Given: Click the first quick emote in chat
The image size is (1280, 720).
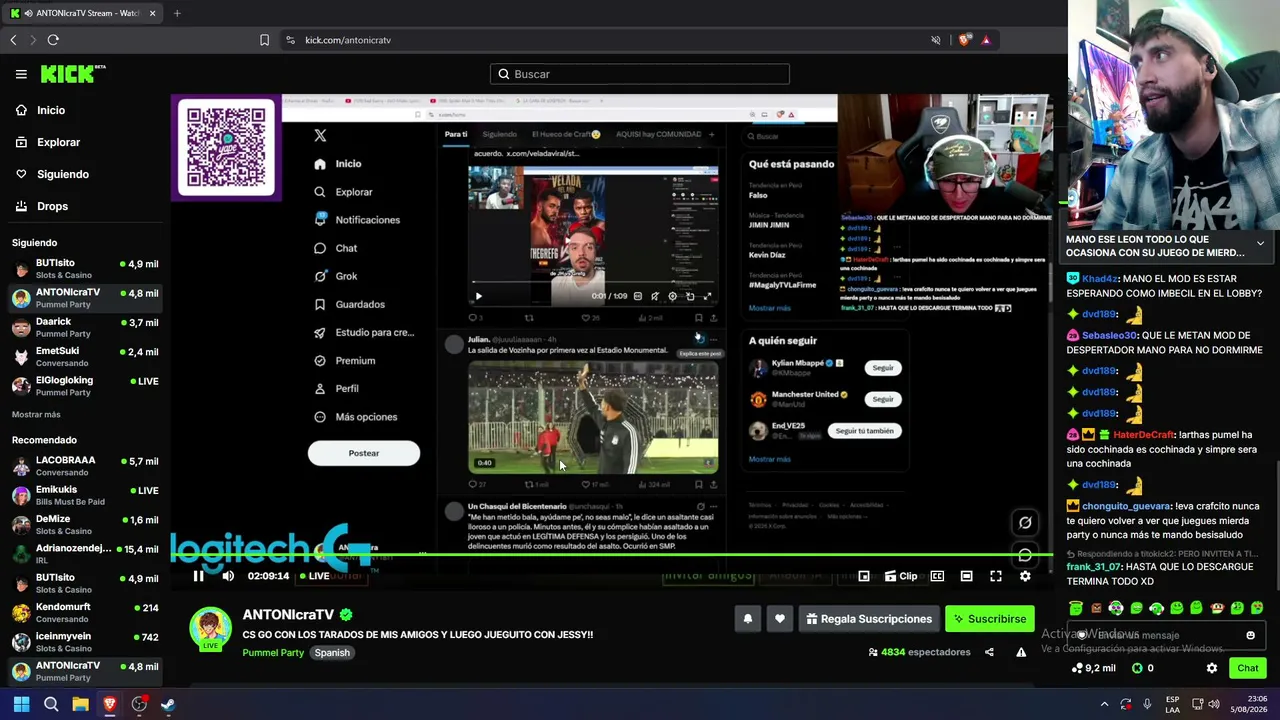Looking at the screenshot, I should (1076, 608).
